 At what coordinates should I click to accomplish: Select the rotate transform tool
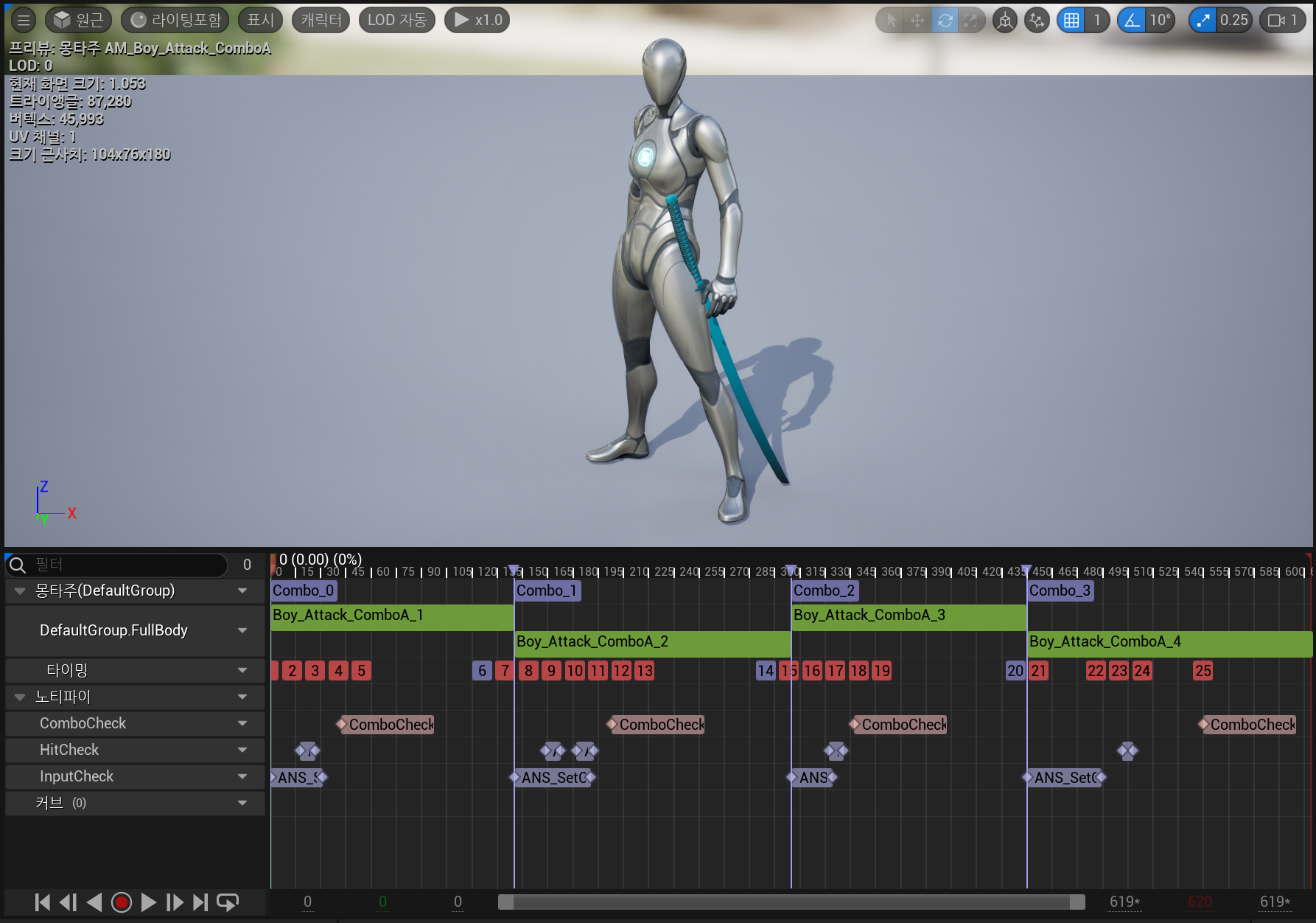(x=945, y=20)
